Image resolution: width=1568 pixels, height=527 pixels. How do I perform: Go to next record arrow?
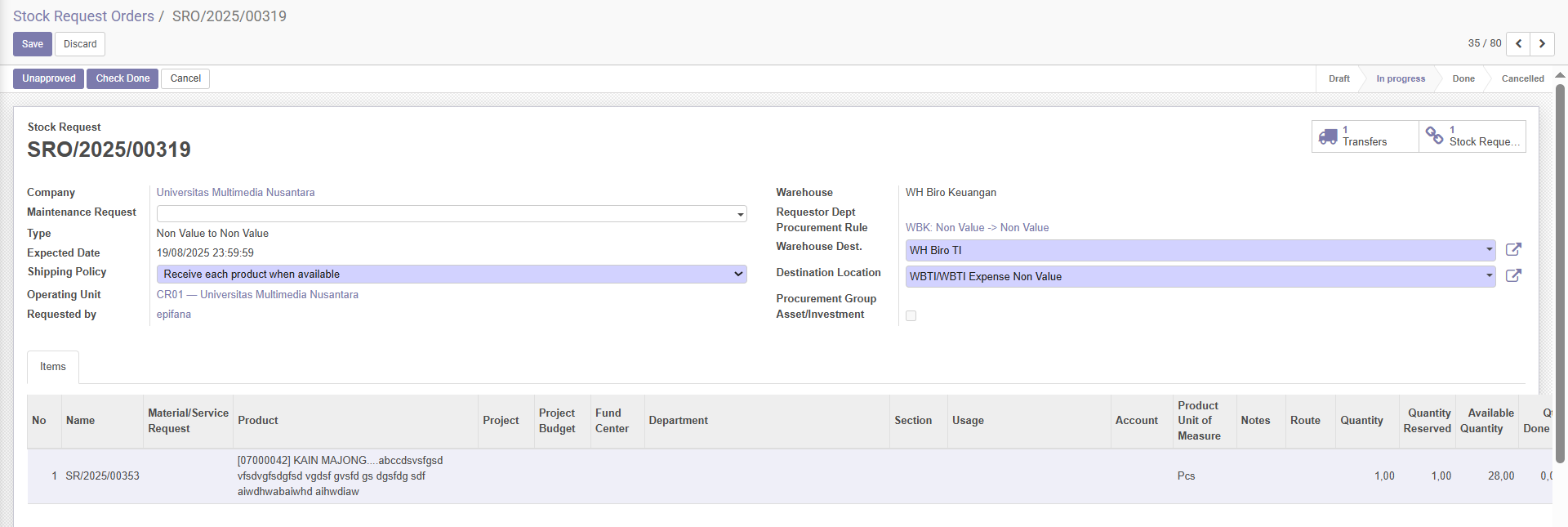(1542, 44)
